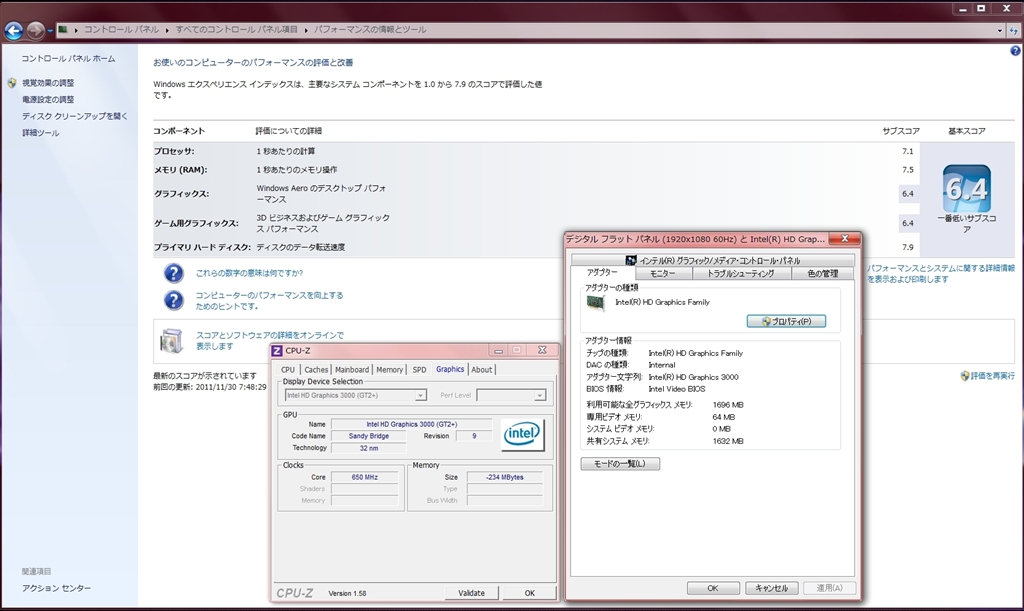Click コントロール パネル breadcrumb segment
The height and width of the screenshot is (611, 1024).
click(x=121, y=30)
